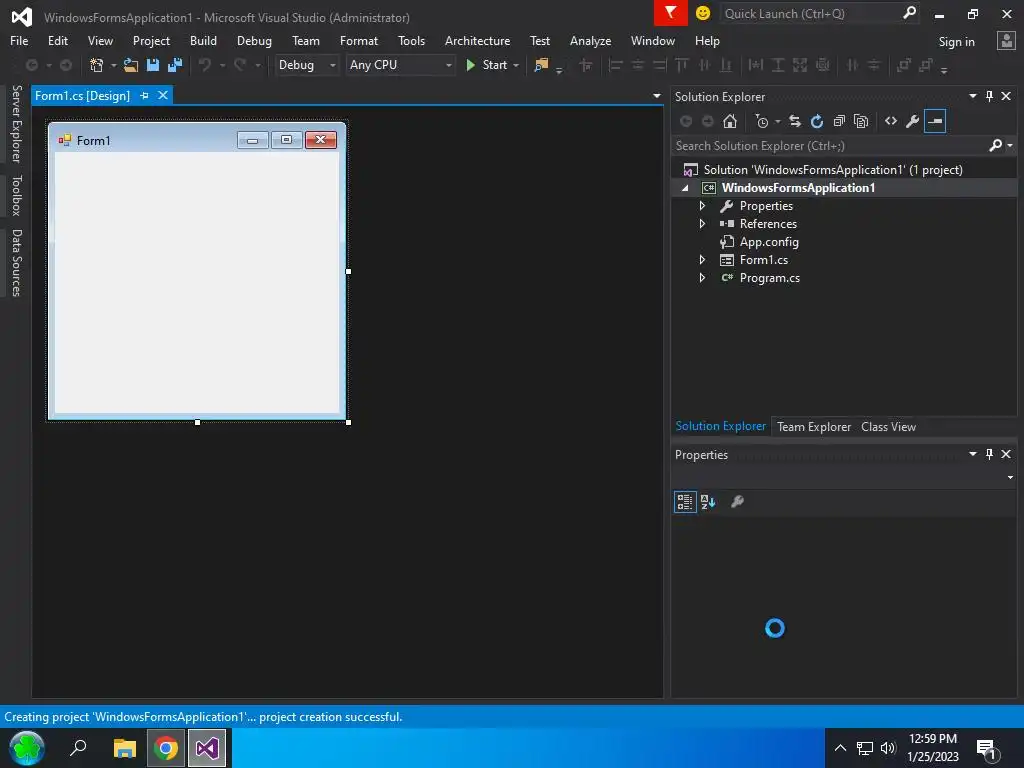Open the document tab list dropdown arrow
1024x768 pixels.
[656, 96]
